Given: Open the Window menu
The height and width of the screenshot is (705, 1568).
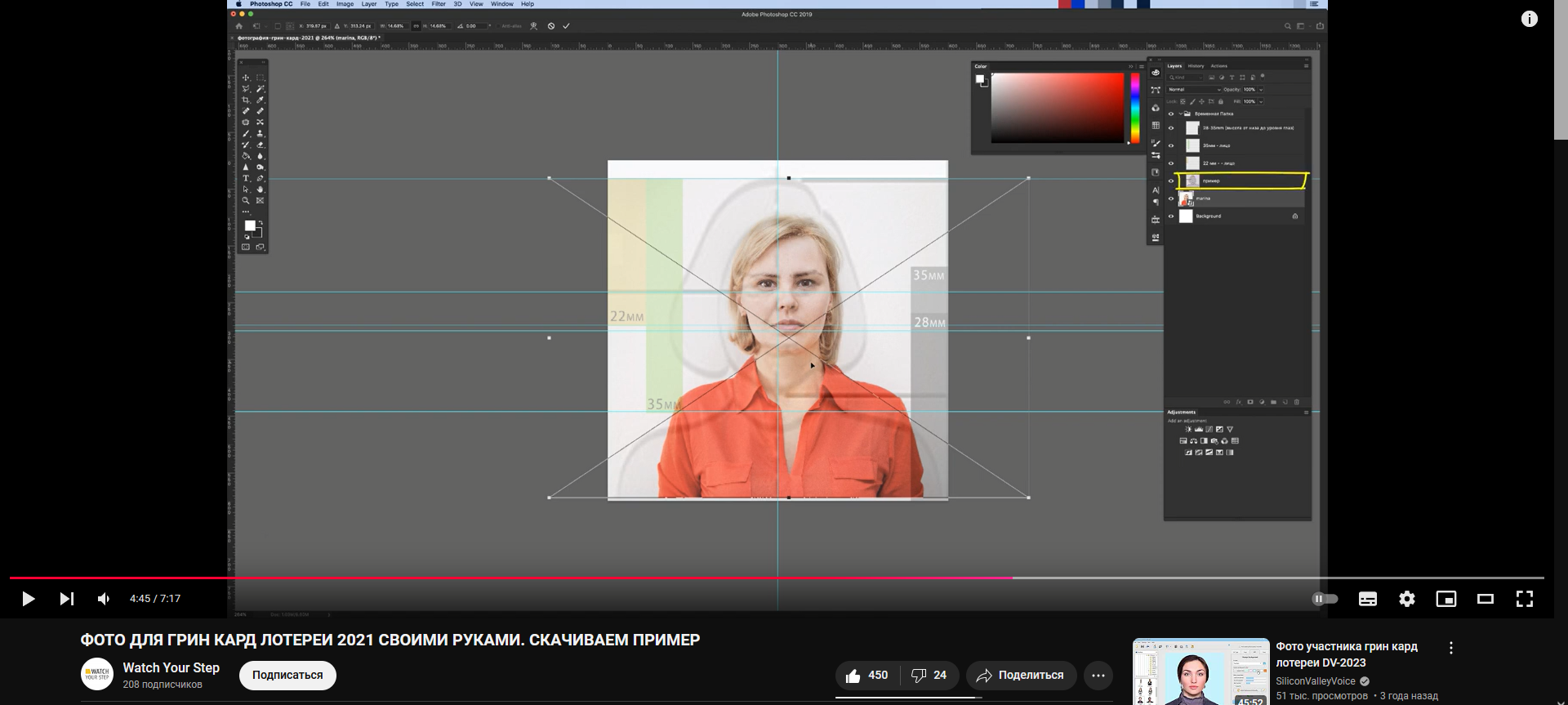Looking at the screenshot, I should click(x=502, y=4).
